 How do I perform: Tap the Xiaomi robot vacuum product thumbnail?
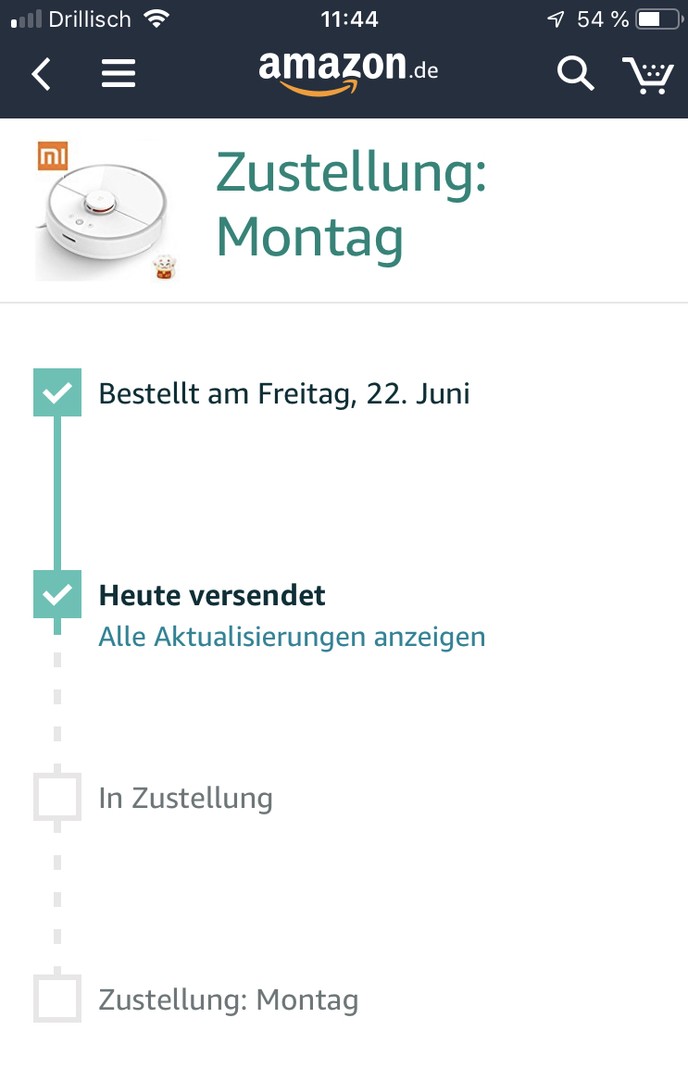105,211
